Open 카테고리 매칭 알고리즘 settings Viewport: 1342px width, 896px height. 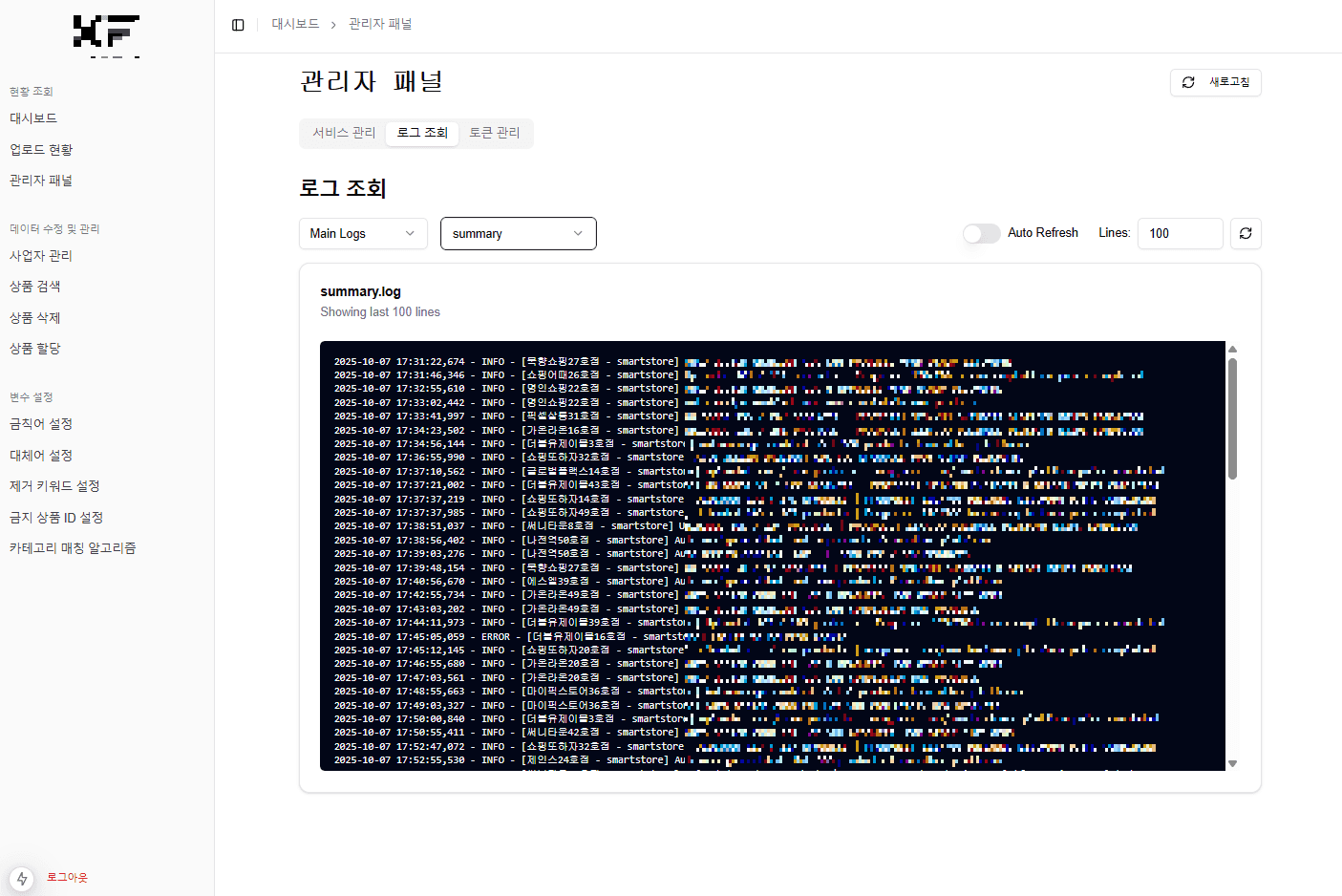pos(72,547)
